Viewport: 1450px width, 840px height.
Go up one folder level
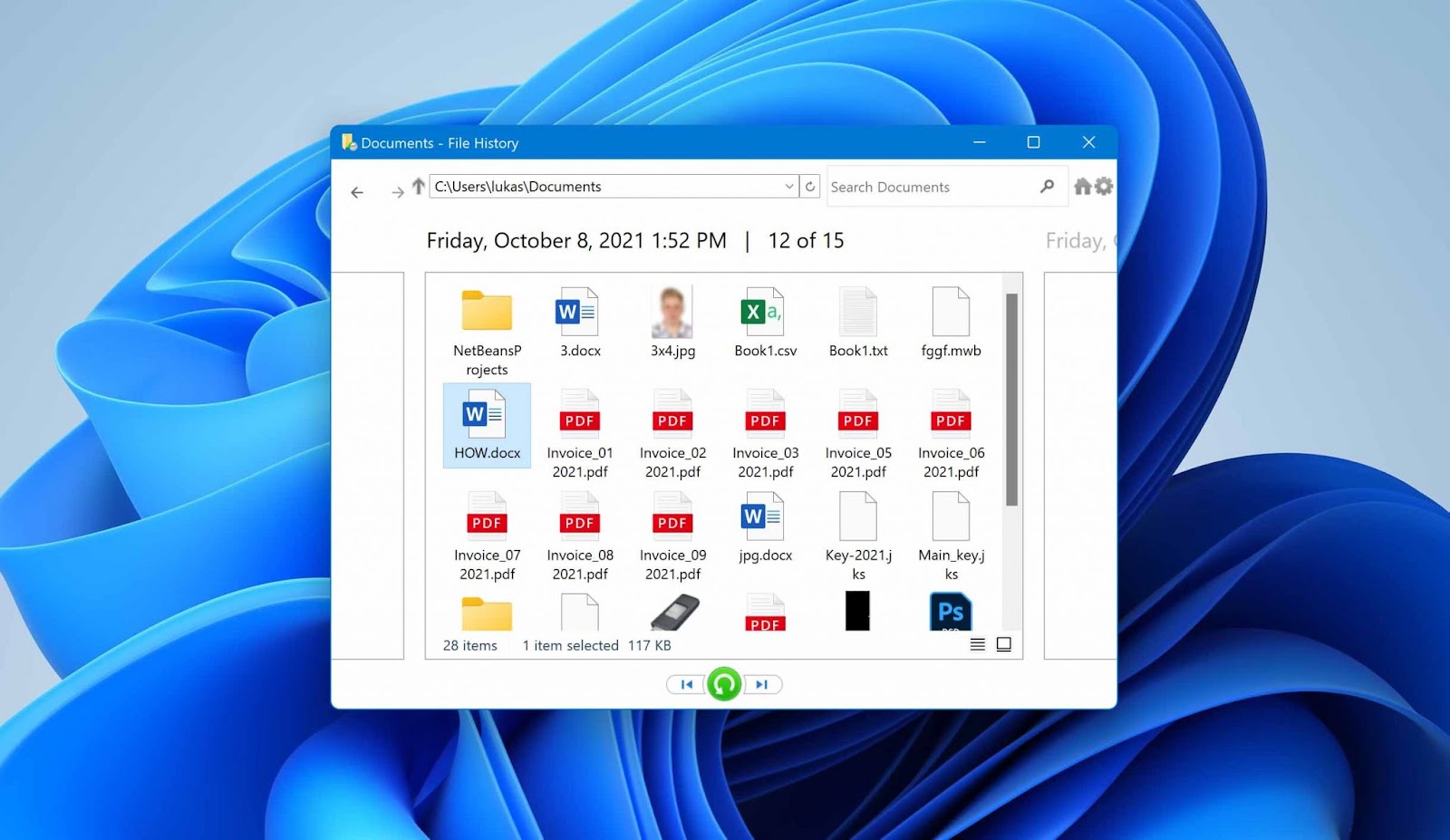[418, 187]
